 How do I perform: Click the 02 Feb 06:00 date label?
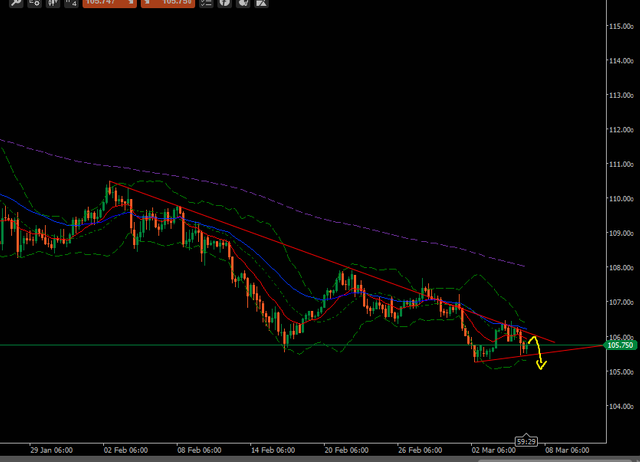(125, 450)
